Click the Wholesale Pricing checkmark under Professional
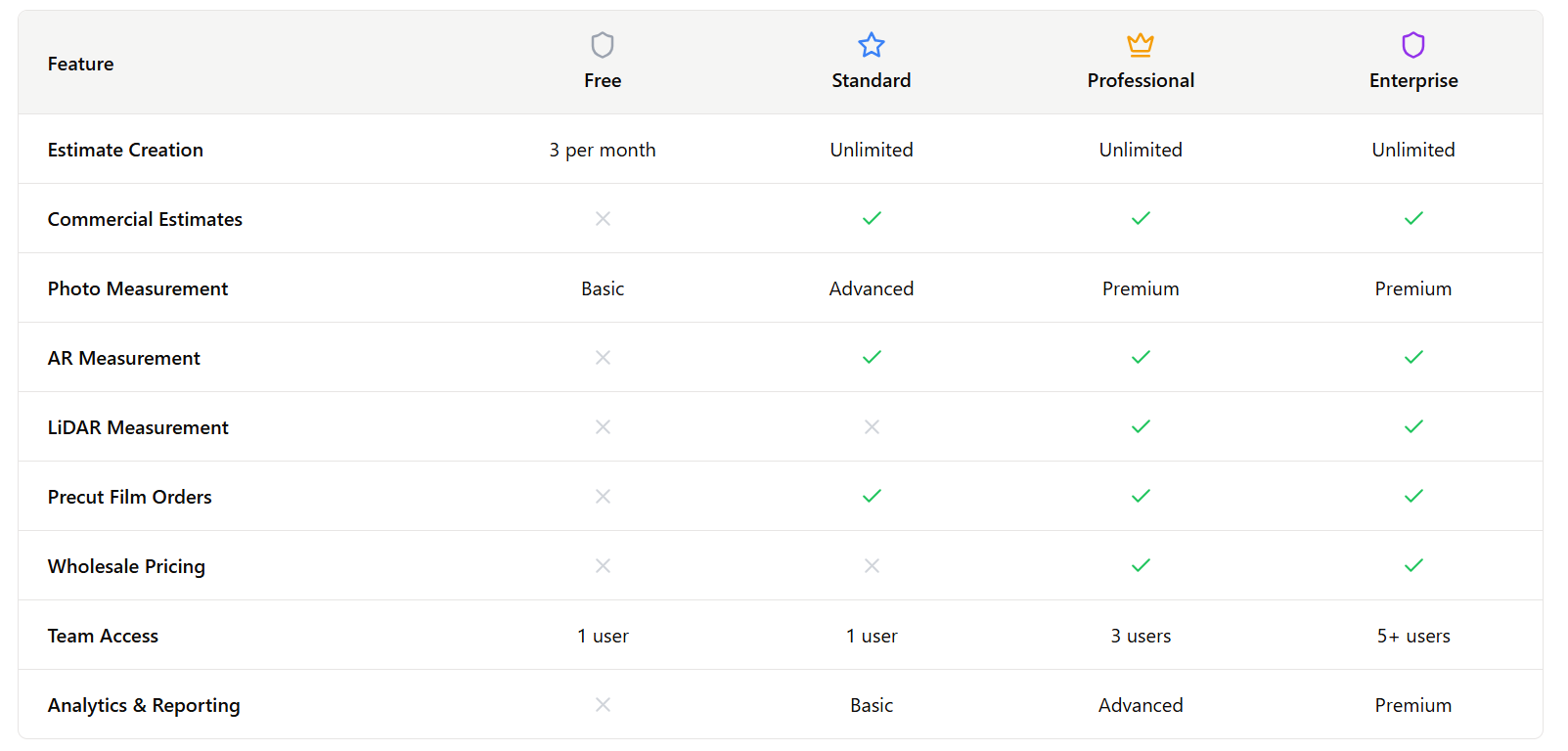Image resolution: width=1568 pixels, height=751 pixels. [x=1141, y=565]
